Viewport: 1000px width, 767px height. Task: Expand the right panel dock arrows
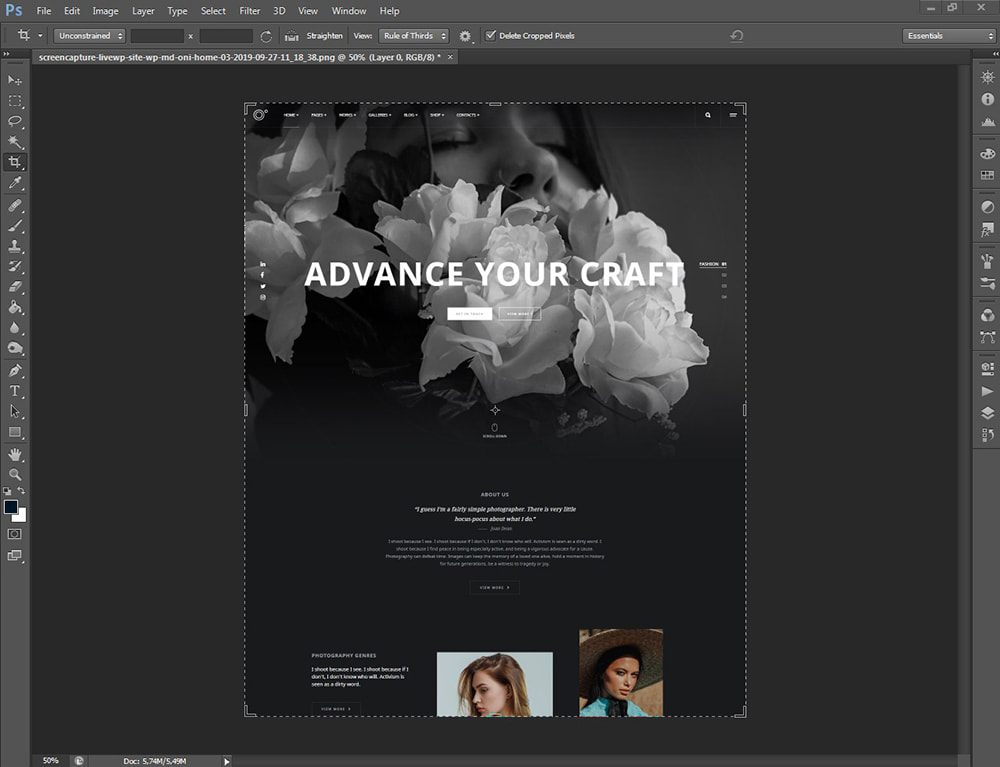995,54
